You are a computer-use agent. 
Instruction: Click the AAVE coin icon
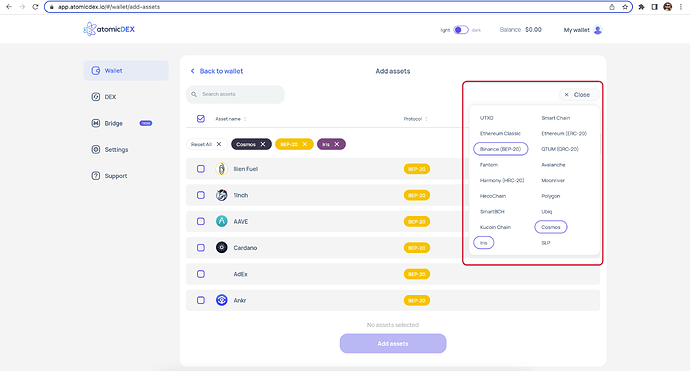222,221
